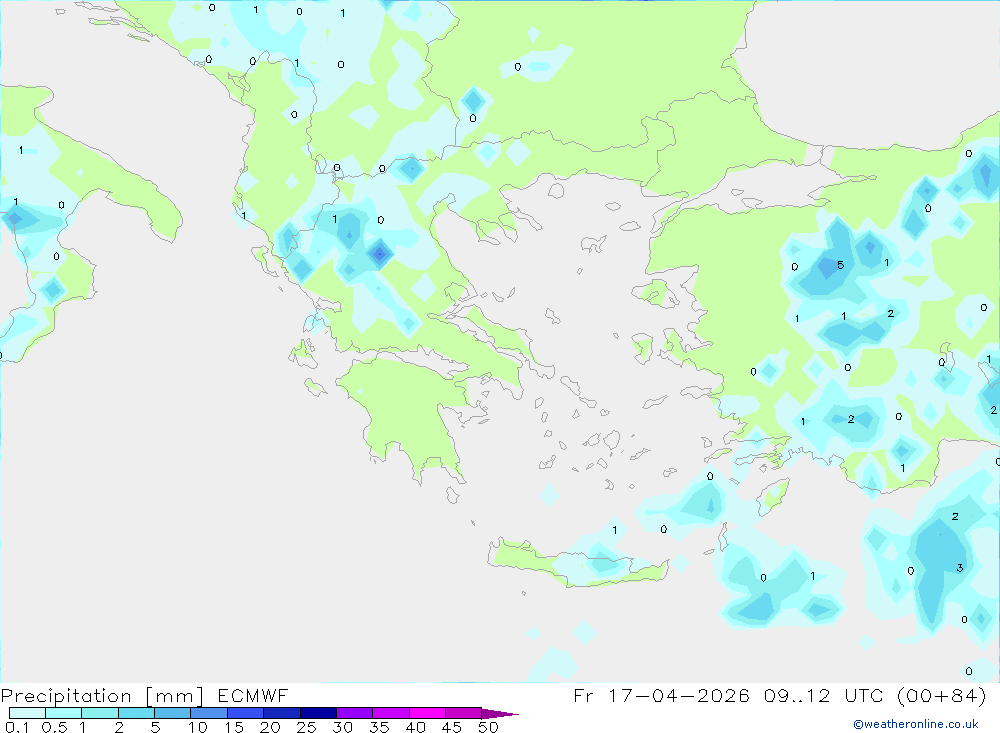Click the '5' precipitation value on map
The image size is (1000, 733).
click(841, 265)
